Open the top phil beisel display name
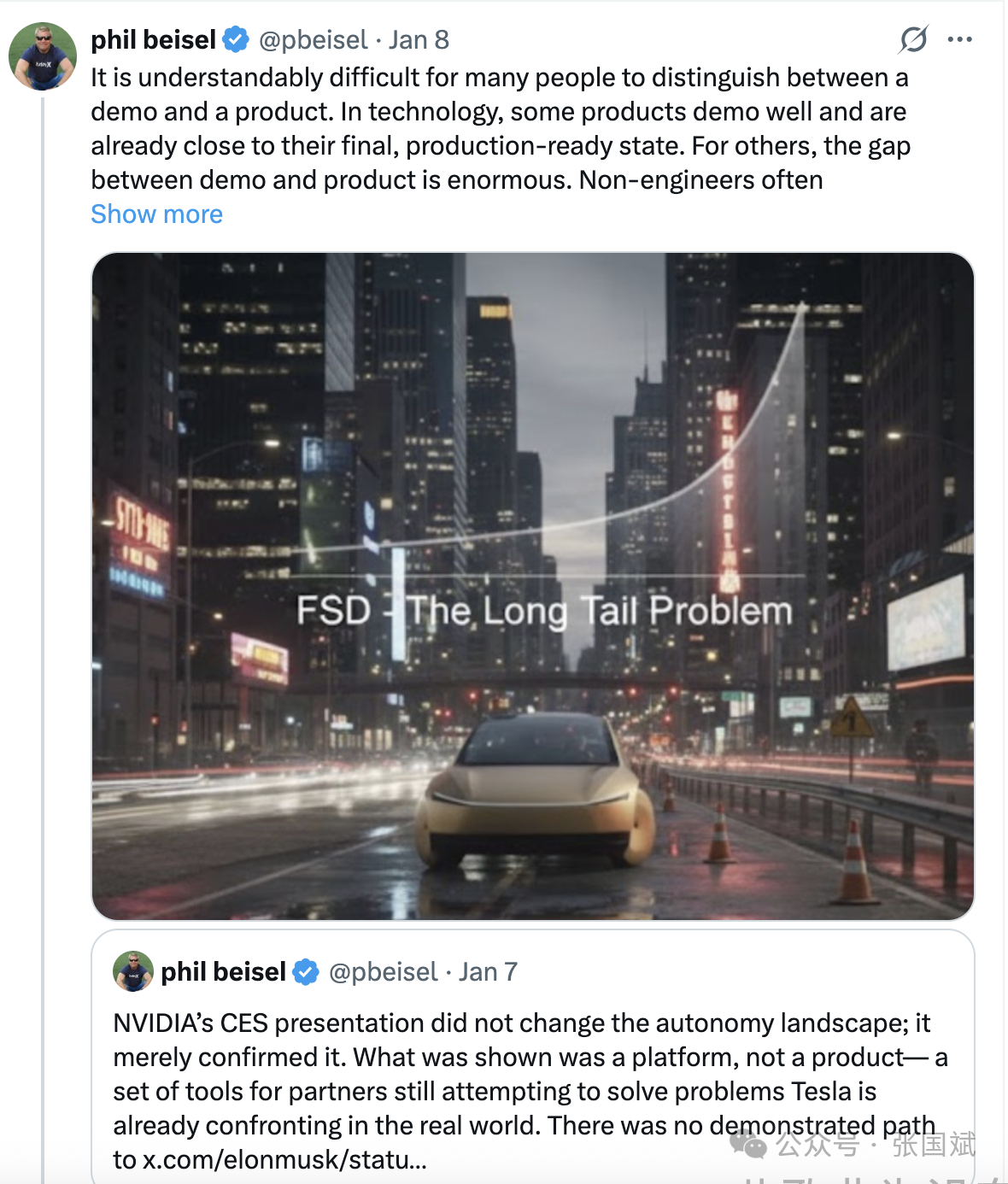1008x1184 pixels. [154, 40]
